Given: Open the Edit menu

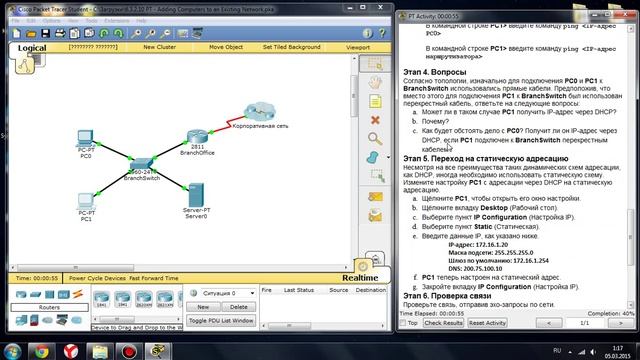Looking at the screenshot, I should pyautogui.click(x=31, y=20).
